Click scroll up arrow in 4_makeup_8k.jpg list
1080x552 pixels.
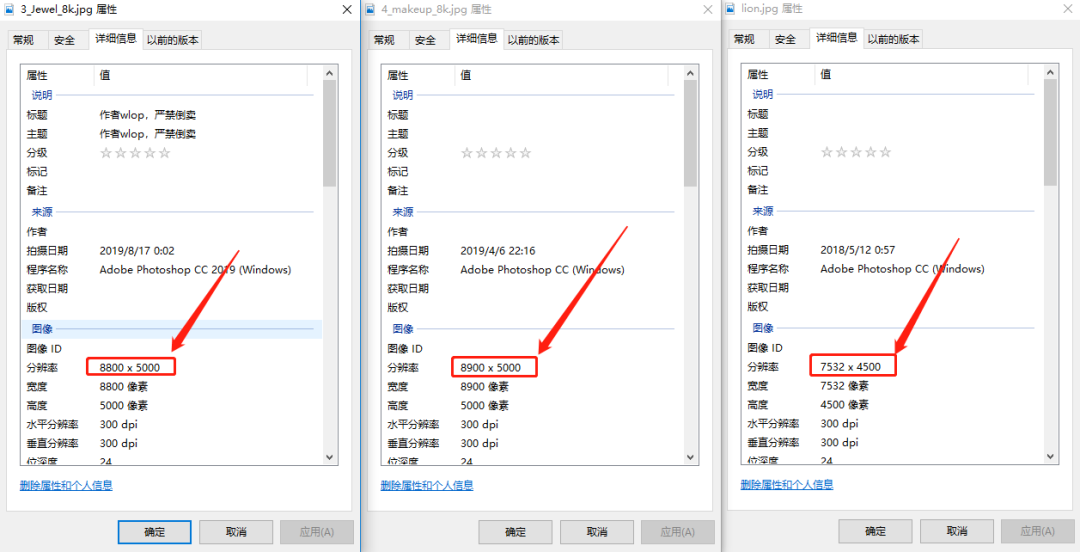pyautogui.click(x=690, y=72)
